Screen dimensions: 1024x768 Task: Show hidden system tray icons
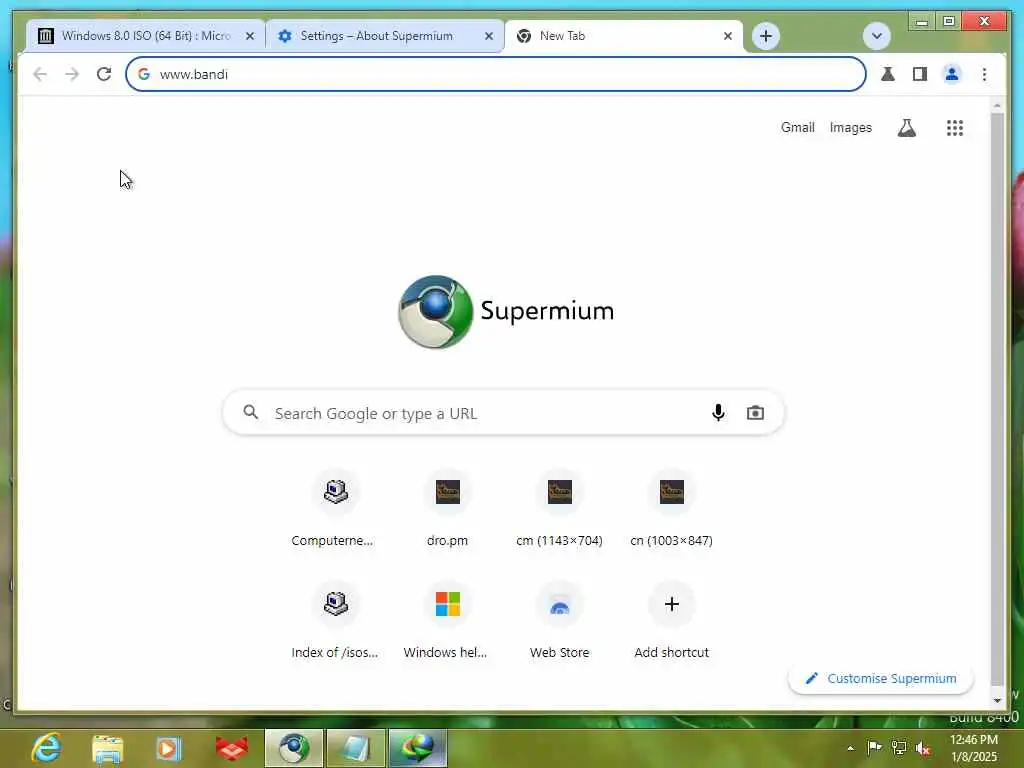(x=850, y=748)
